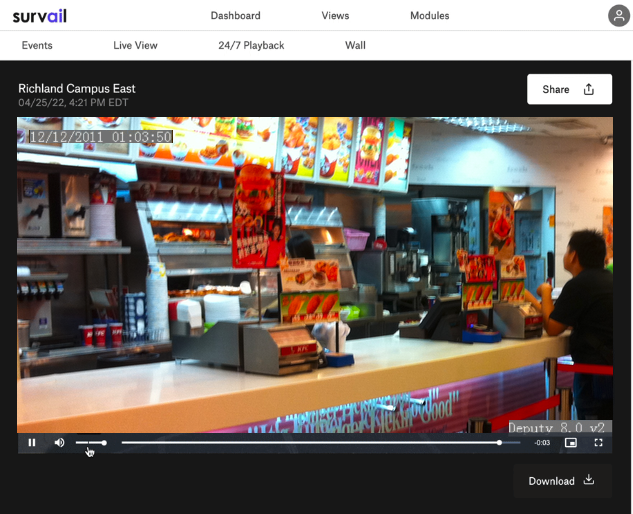Open the Modules menu
The image size is (633, 514).
(x=430, y=15)
